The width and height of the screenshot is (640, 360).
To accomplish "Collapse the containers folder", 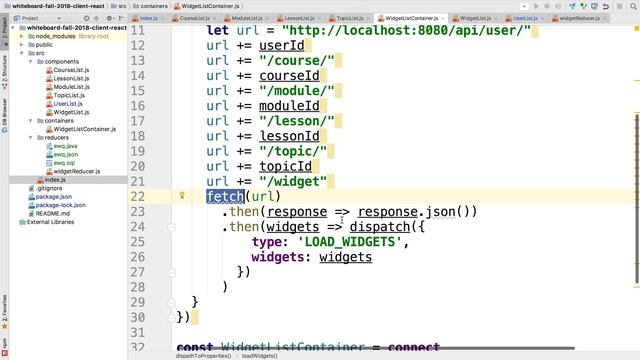I will [31, 121].
